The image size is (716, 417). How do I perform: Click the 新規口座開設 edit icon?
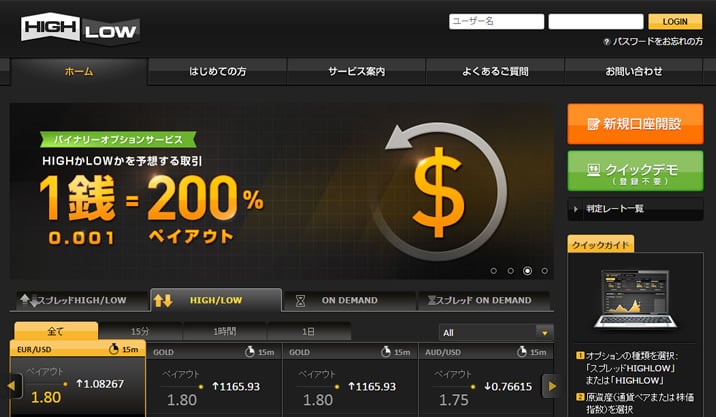[593, 124]
